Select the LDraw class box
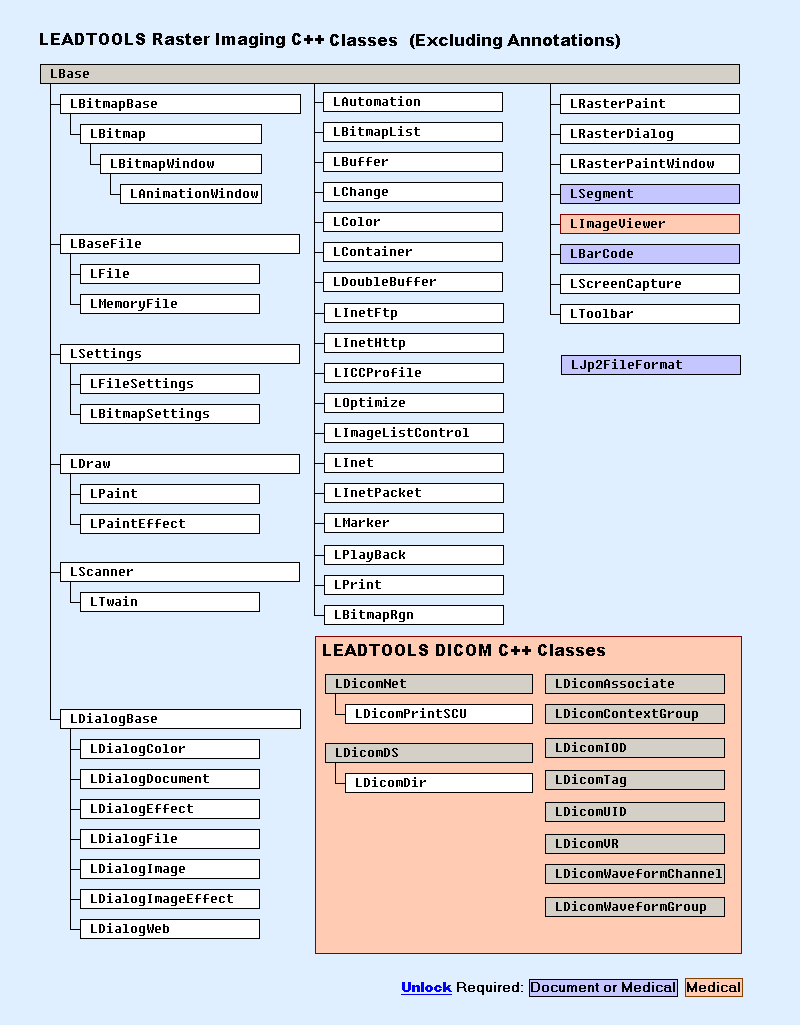800x1025 pixels. pyautogui.click(x=180, y=464)
